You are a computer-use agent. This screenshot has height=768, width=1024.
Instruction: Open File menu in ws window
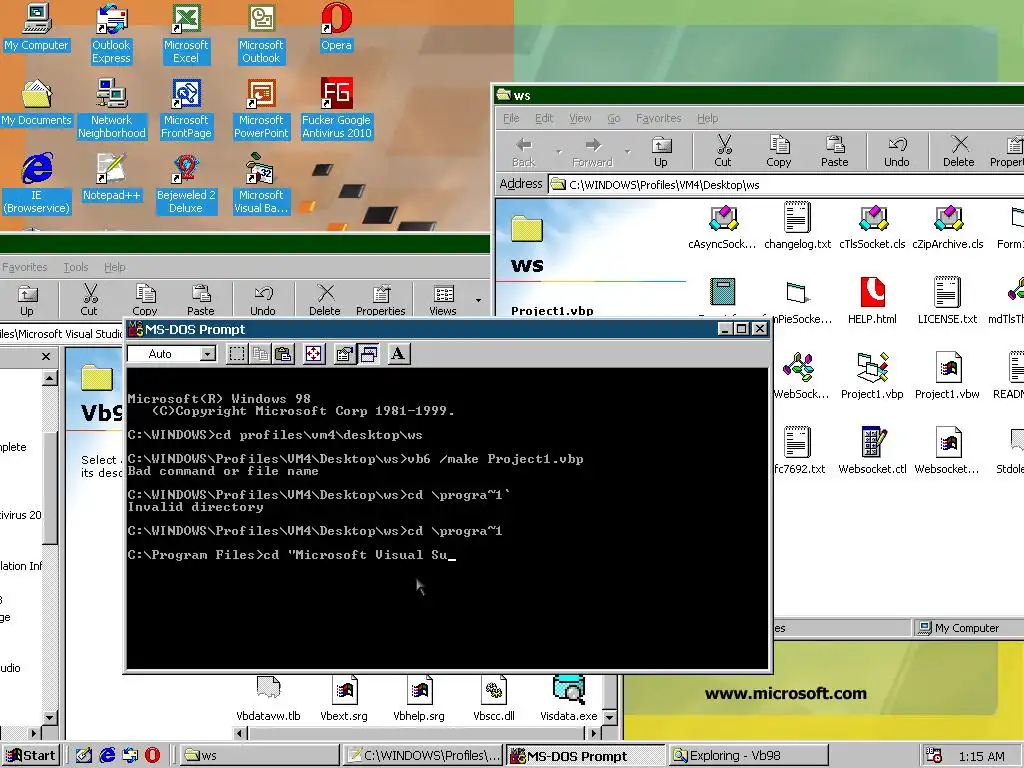pyautogui.click(x=511, y=118)
